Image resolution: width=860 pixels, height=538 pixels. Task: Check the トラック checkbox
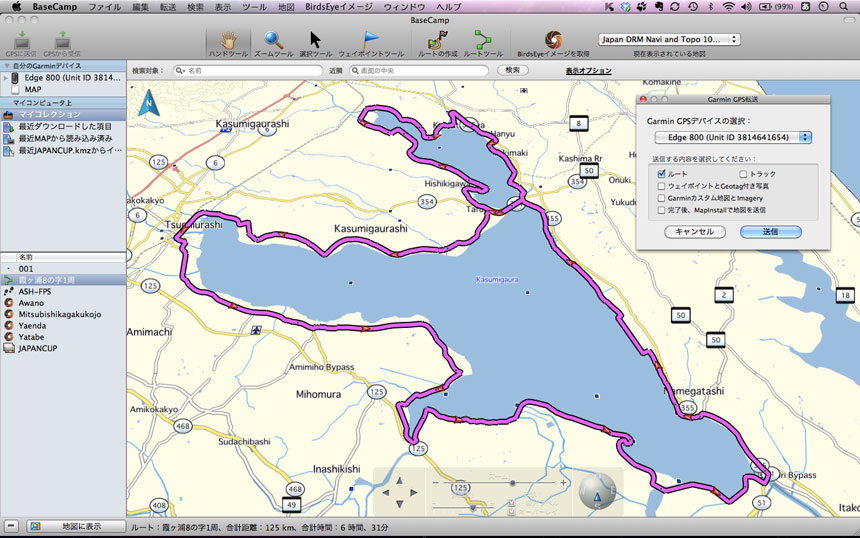pyautogui.click(x=743, y=174)
